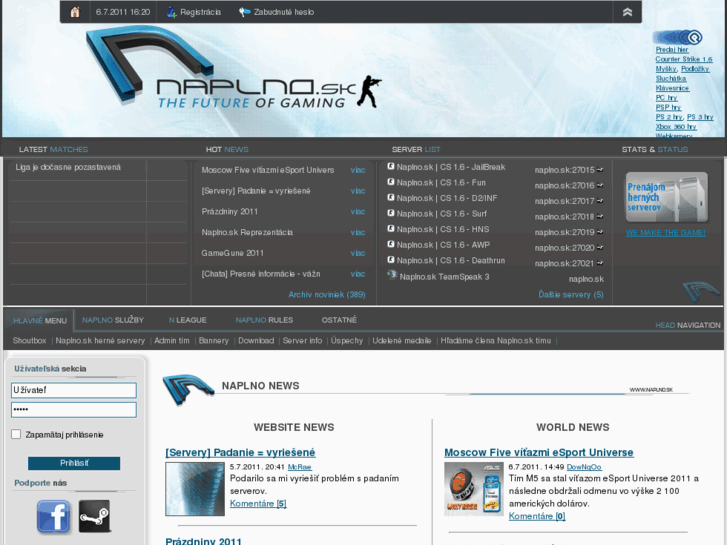Open the Prenájom herných serverov banner
This screenshot has height=545, width=727.
coord(667,197)
